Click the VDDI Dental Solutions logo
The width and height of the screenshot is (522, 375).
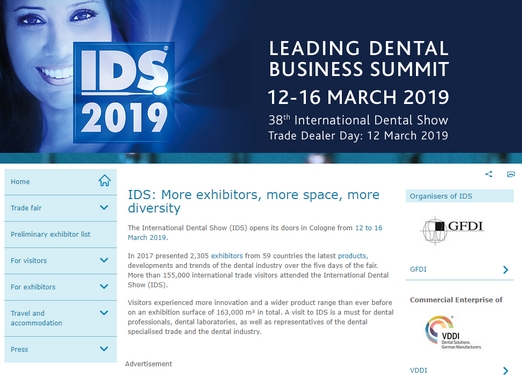[453, 332]
